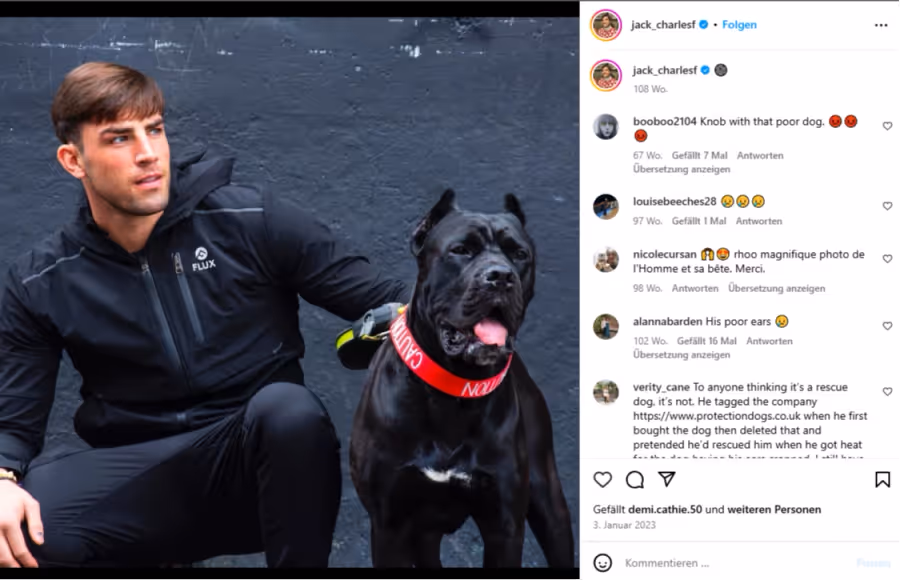Open comment speech bubble icon
Screen dimensions: 900x580
(634, 480)
